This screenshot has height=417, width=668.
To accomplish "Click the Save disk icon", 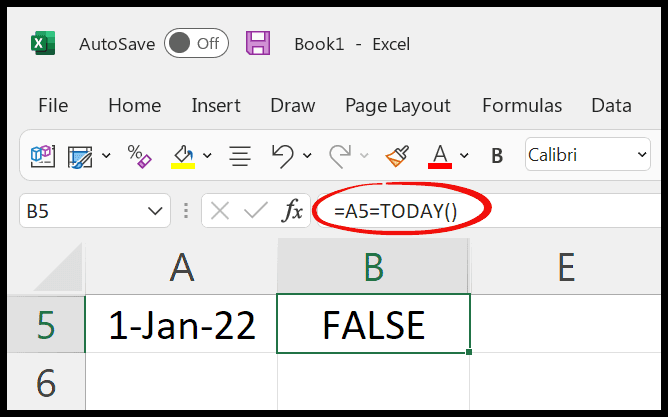I will click(258, 43).
